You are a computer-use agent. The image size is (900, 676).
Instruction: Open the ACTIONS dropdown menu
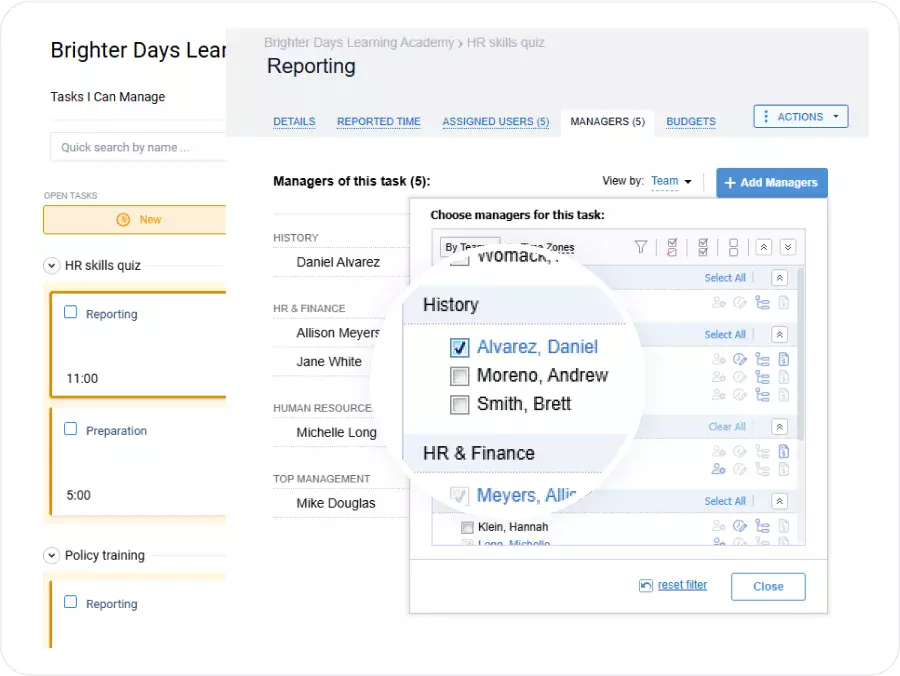point(800,116)
